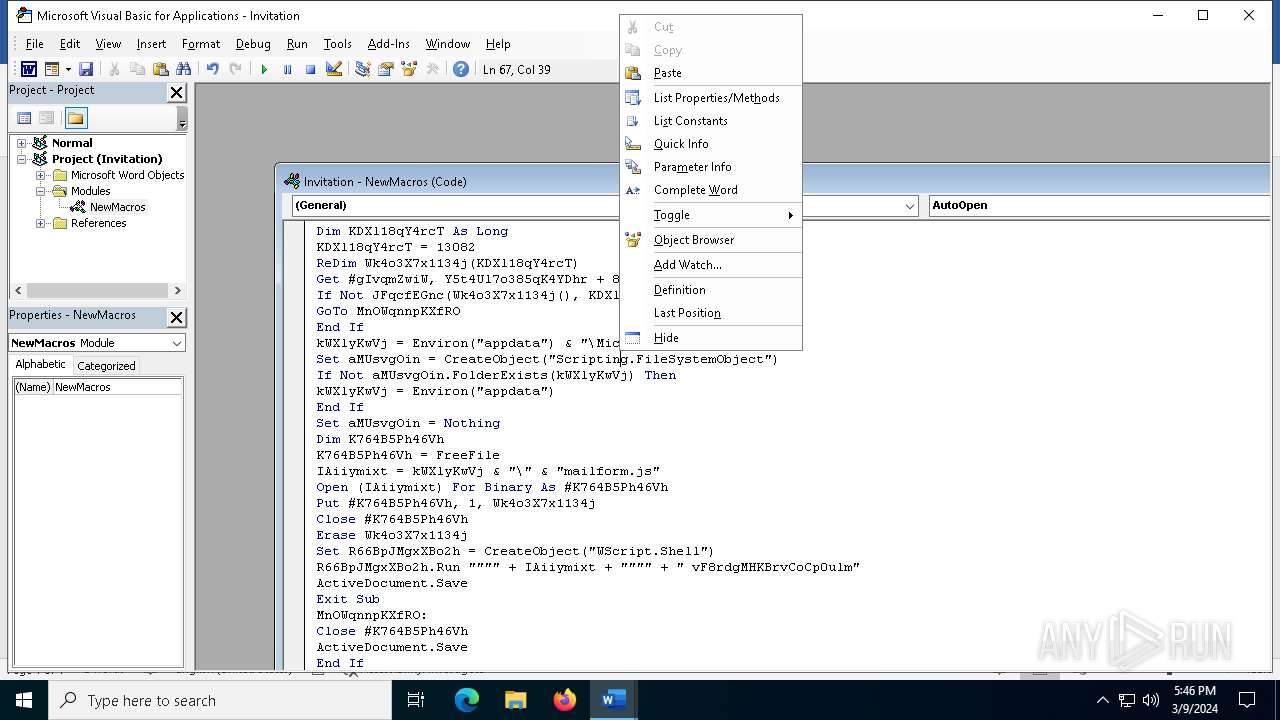Choose Object Browser in context menu

[x=711, y=240]
